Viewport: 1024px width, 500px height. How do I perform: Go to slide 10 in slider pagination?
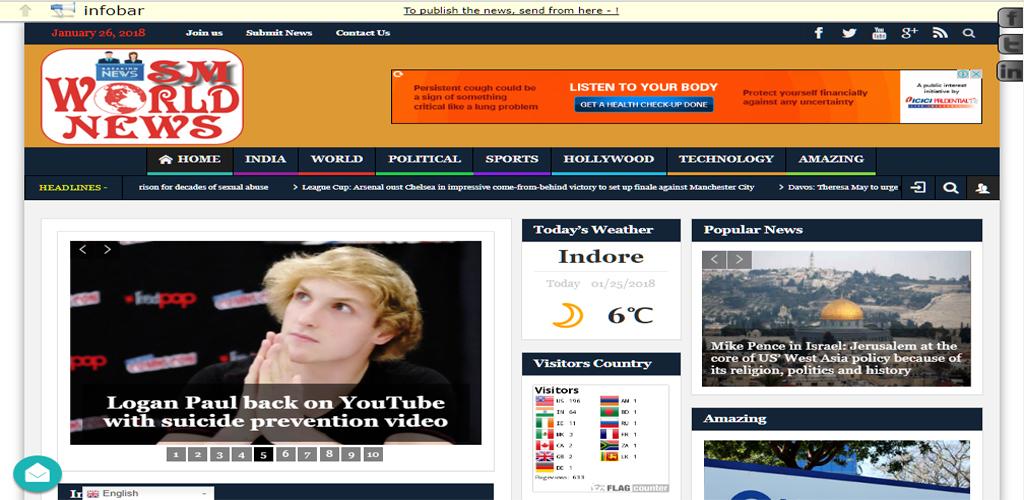pyautogui.click(x=373, y=454)
